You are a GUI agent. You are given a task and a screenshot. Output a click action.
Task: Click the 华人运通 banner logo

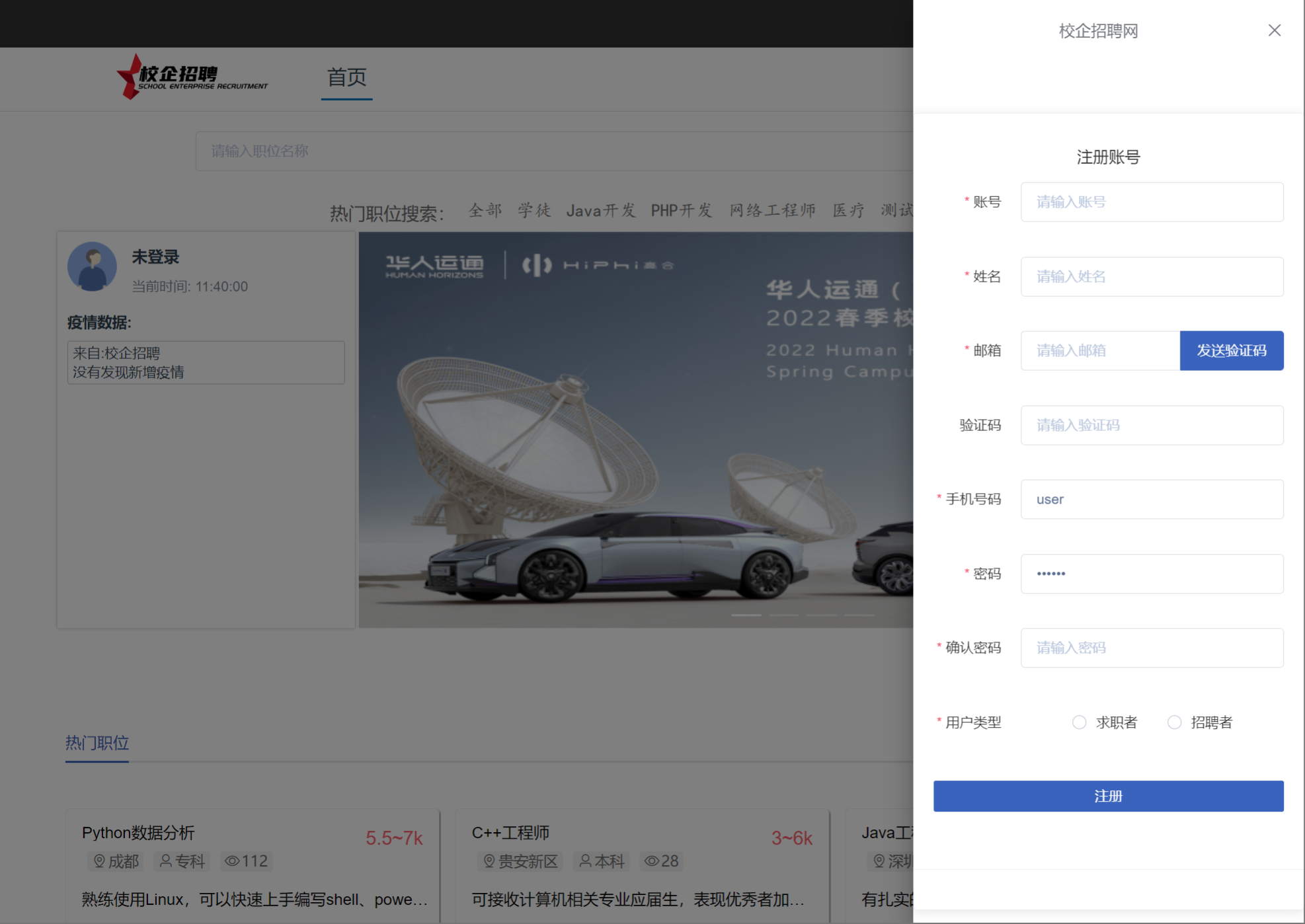click(434, 266)
